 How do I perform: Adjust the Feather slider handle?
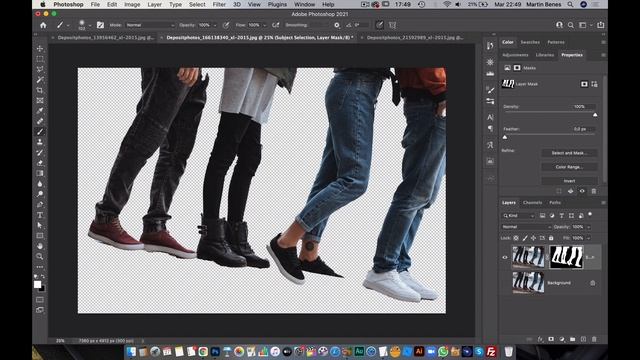[505, 138]
